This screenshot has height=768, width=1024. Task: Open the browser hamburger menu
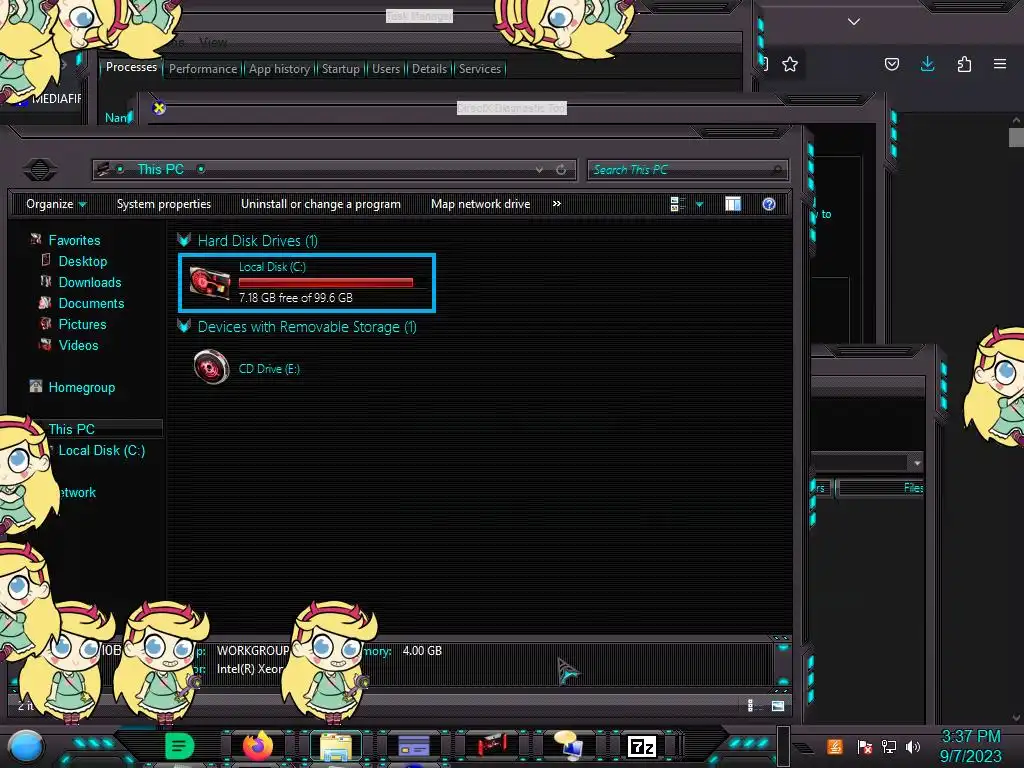[1000, 64]
